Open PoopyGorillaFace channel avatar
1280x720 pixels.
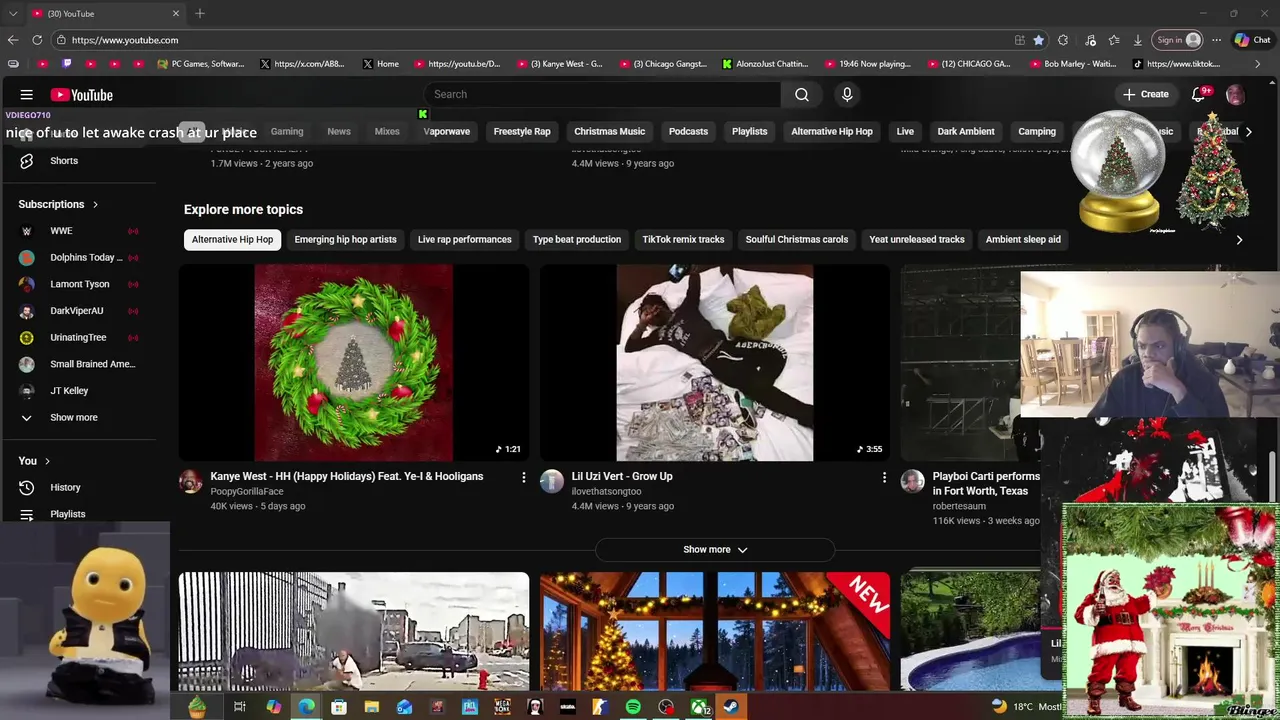191,482
